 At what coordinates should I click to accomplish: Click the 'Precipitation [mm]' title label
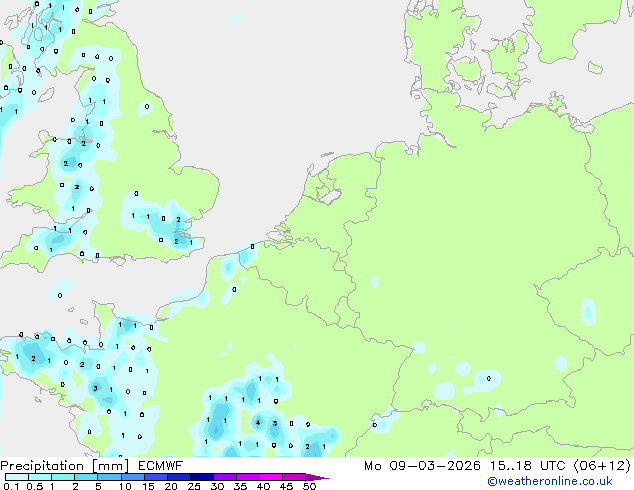pyautogui.click(x=65, y=466)
